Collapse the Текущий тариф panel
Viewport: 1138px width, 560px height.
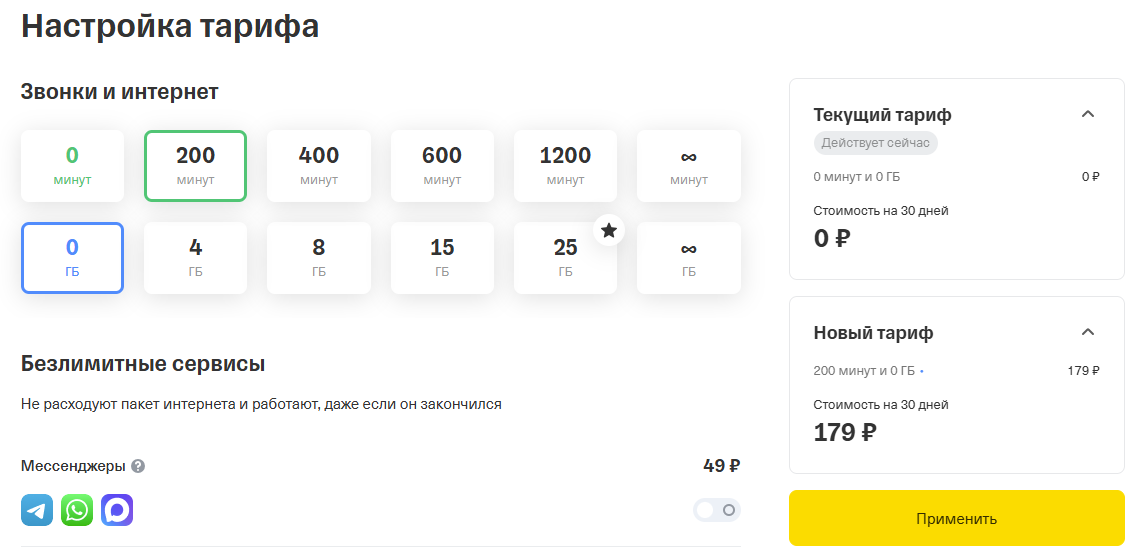click(1088, 114)
